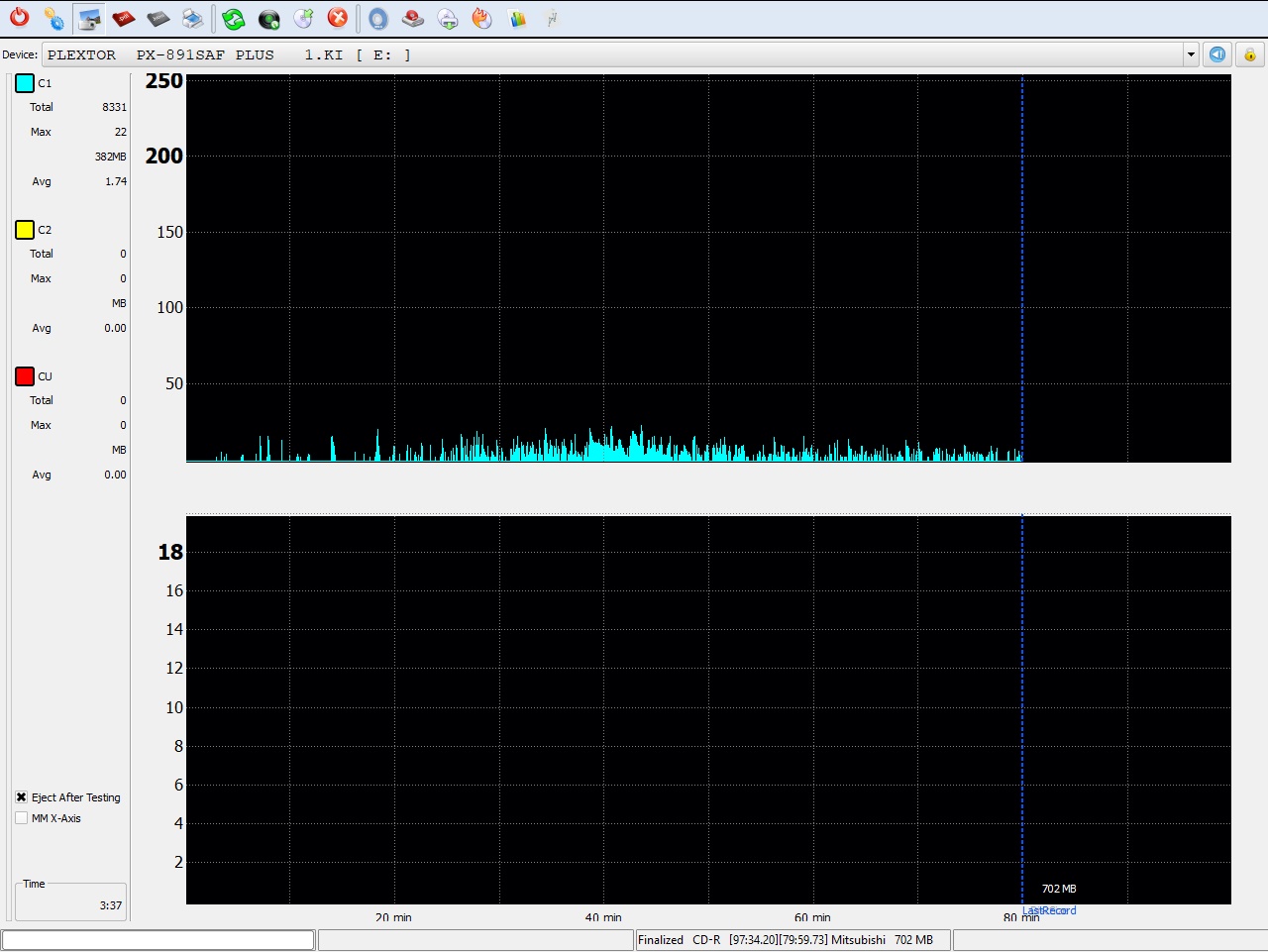Click the yellow lock icon
1268x952 pixels.
(x=1250, y=54)
